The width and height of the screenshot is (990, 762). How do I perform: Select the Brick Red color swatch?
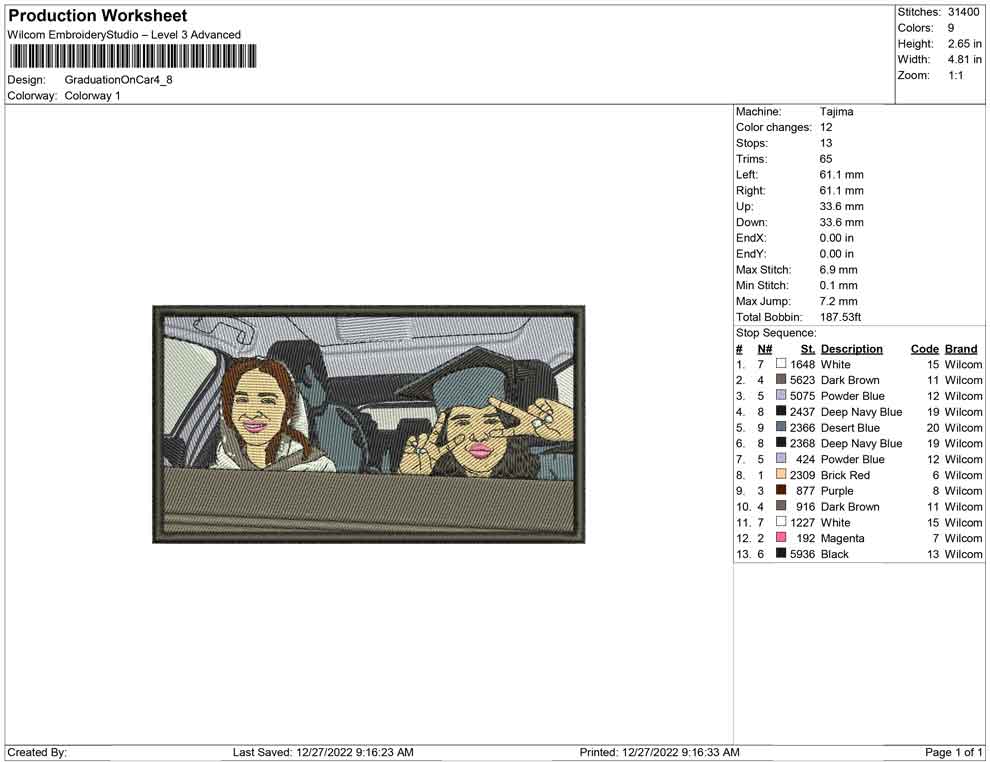[781, 475]
